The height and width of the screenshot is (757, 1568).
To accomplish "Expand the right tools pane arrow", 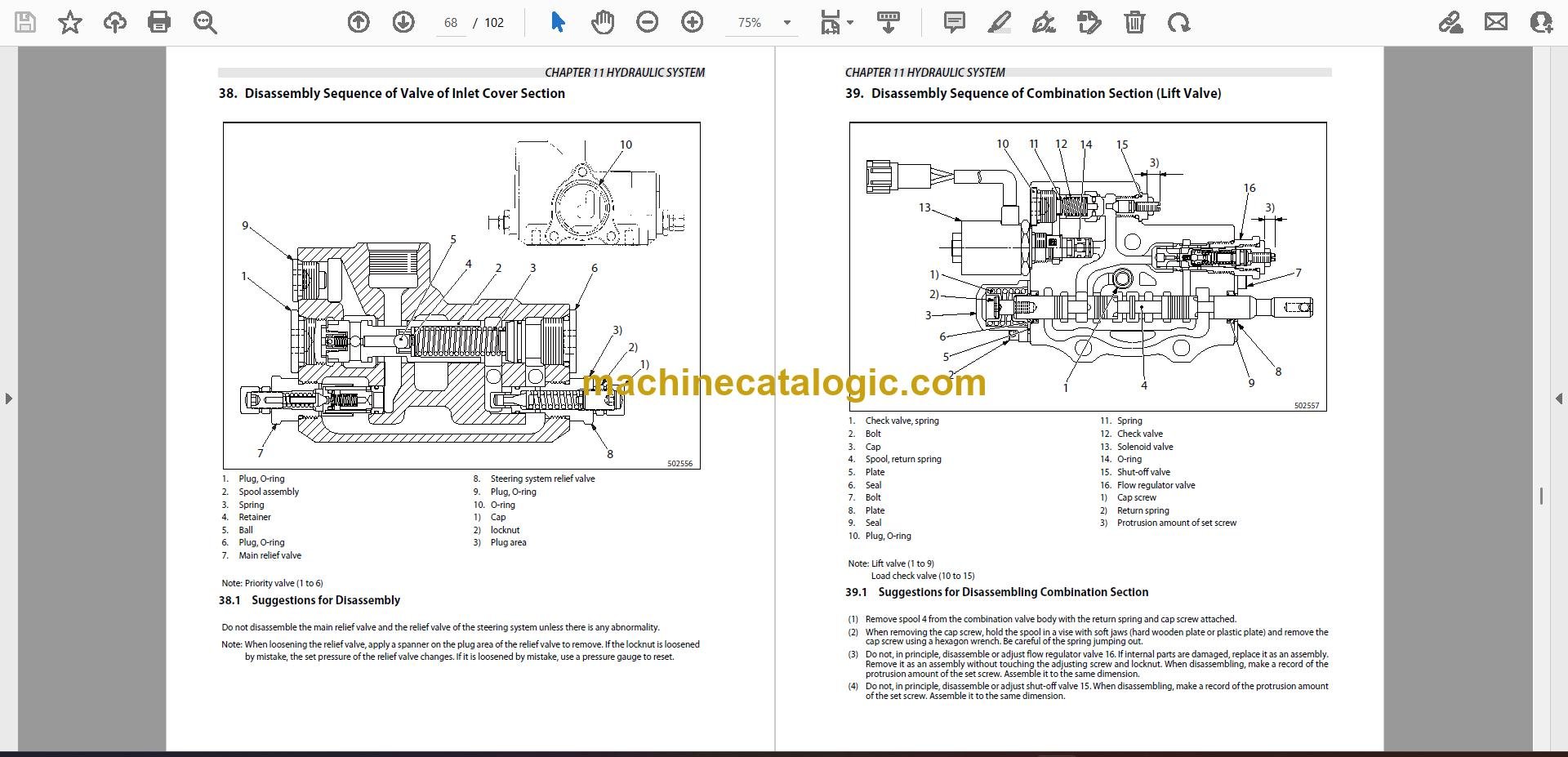I will 1558,399.
